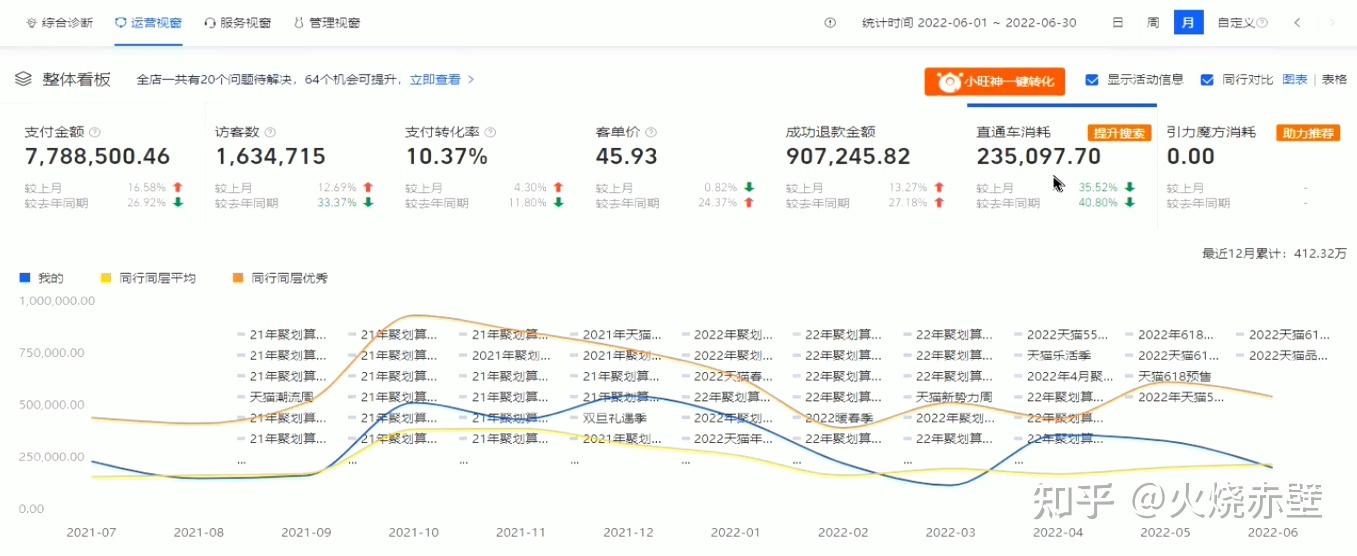The image size is (1357, 556).
Task: Switch to the 运营视窗 tab
Action: tap(148, 22)
